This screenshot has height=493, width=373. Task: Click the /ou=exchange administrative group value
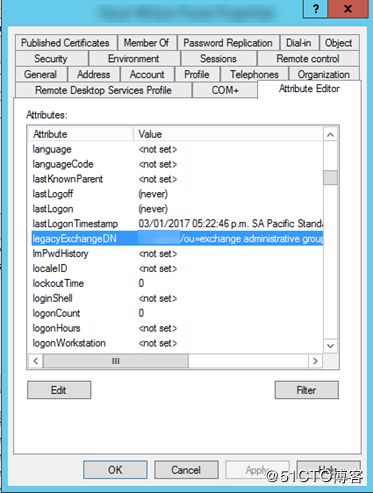pyautogui.click(x=251, y=239)
